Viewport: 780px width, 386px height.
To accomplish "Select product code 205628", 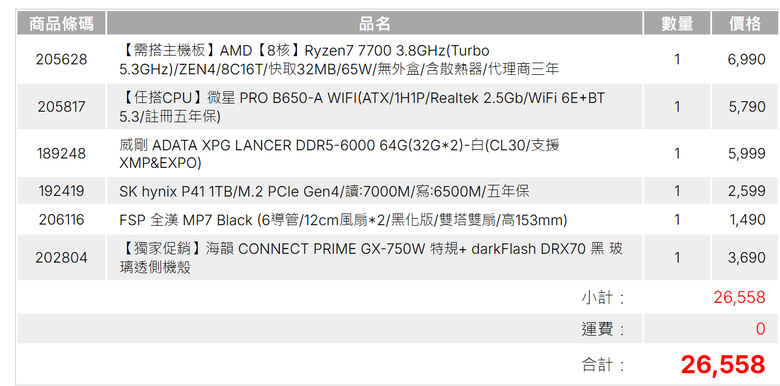I will point(61,60).
